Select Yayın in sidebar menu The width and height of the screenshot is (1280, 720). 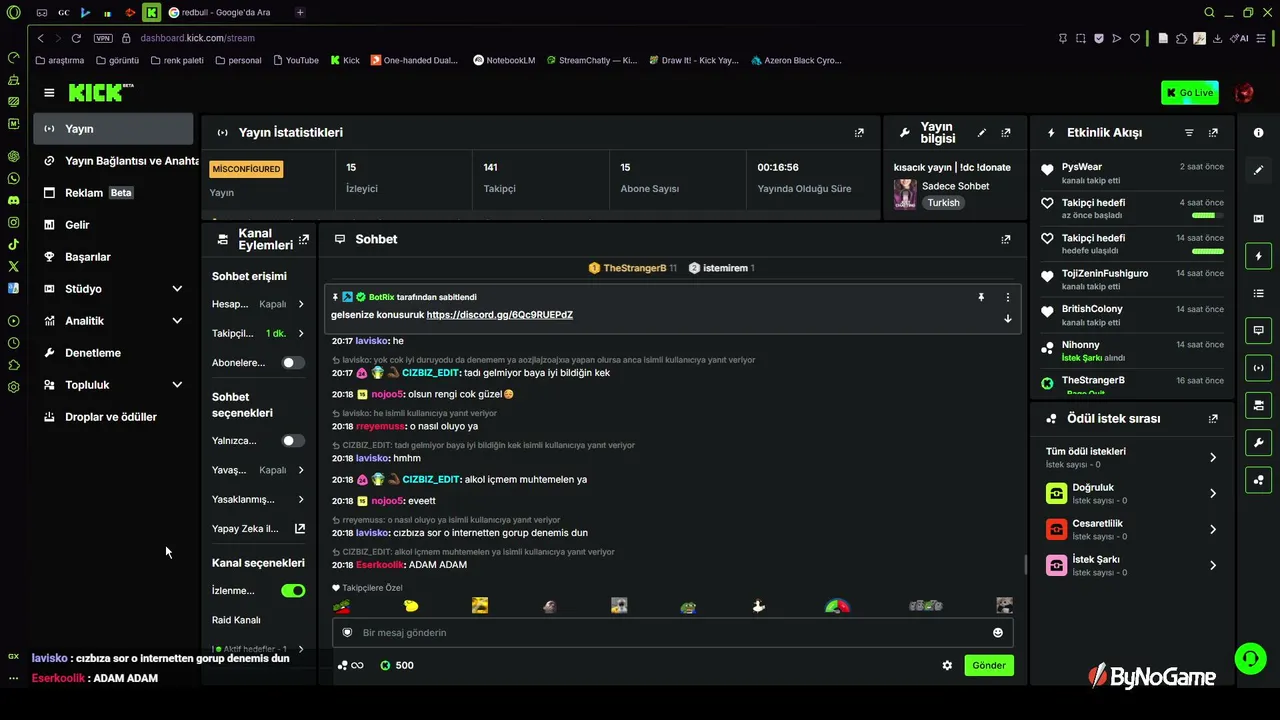[x=113, y=129]
